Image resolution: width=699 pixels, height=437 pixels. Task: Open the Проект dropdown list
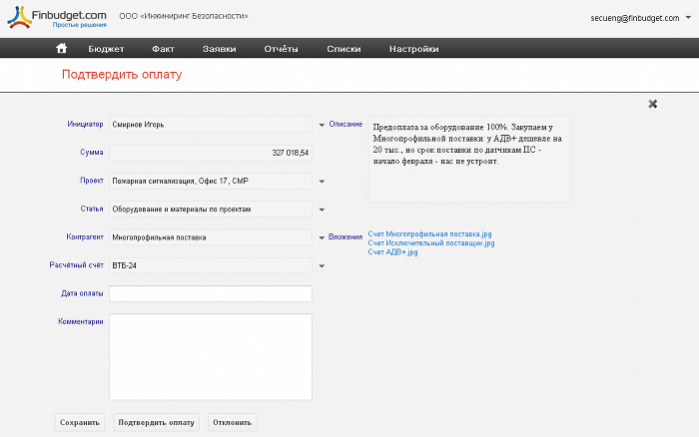tap(322, 181)
